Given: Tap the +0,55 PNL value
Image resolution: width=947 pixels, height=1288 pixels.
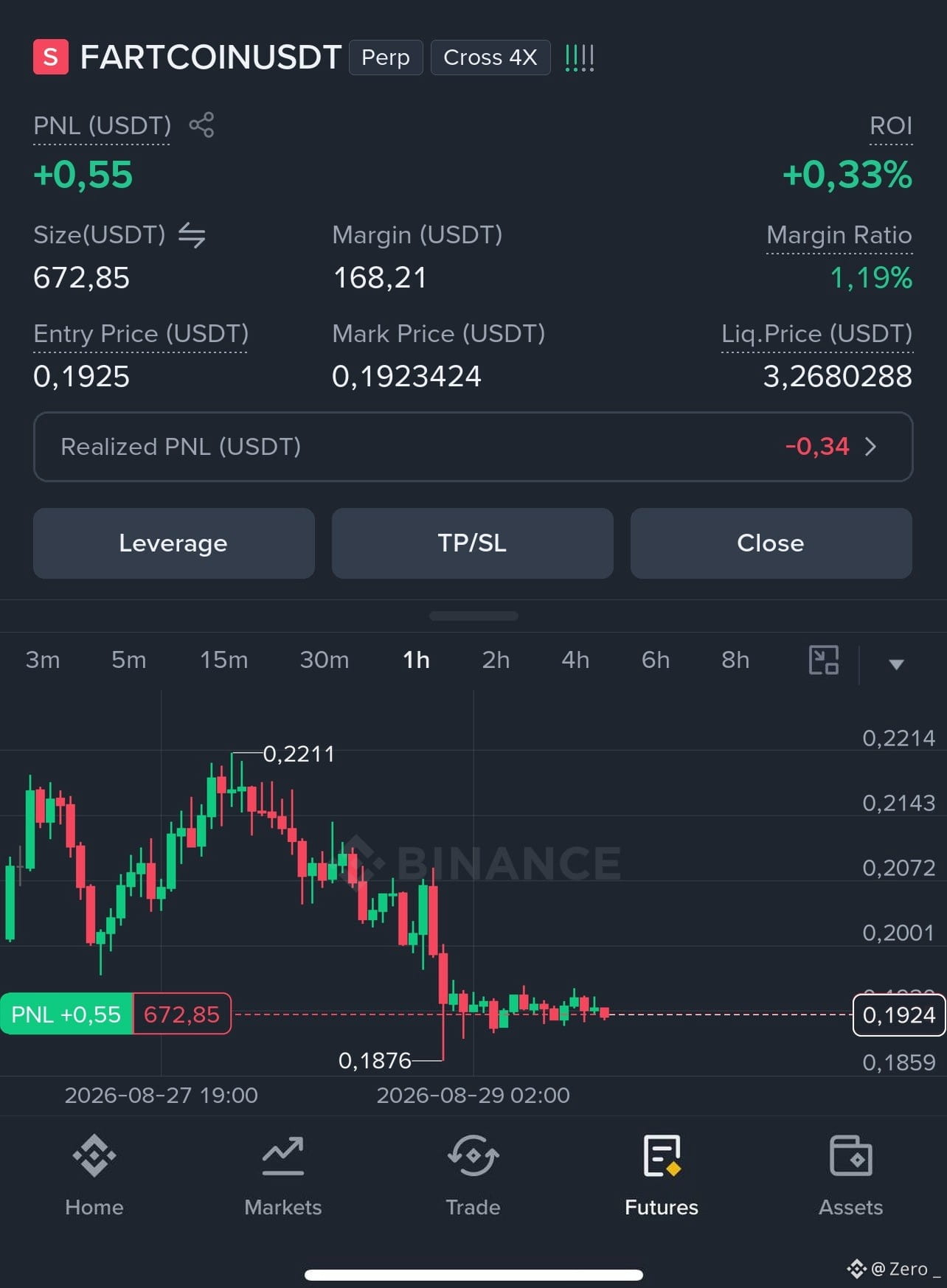Looking at the screenshot, I should 83,175.
